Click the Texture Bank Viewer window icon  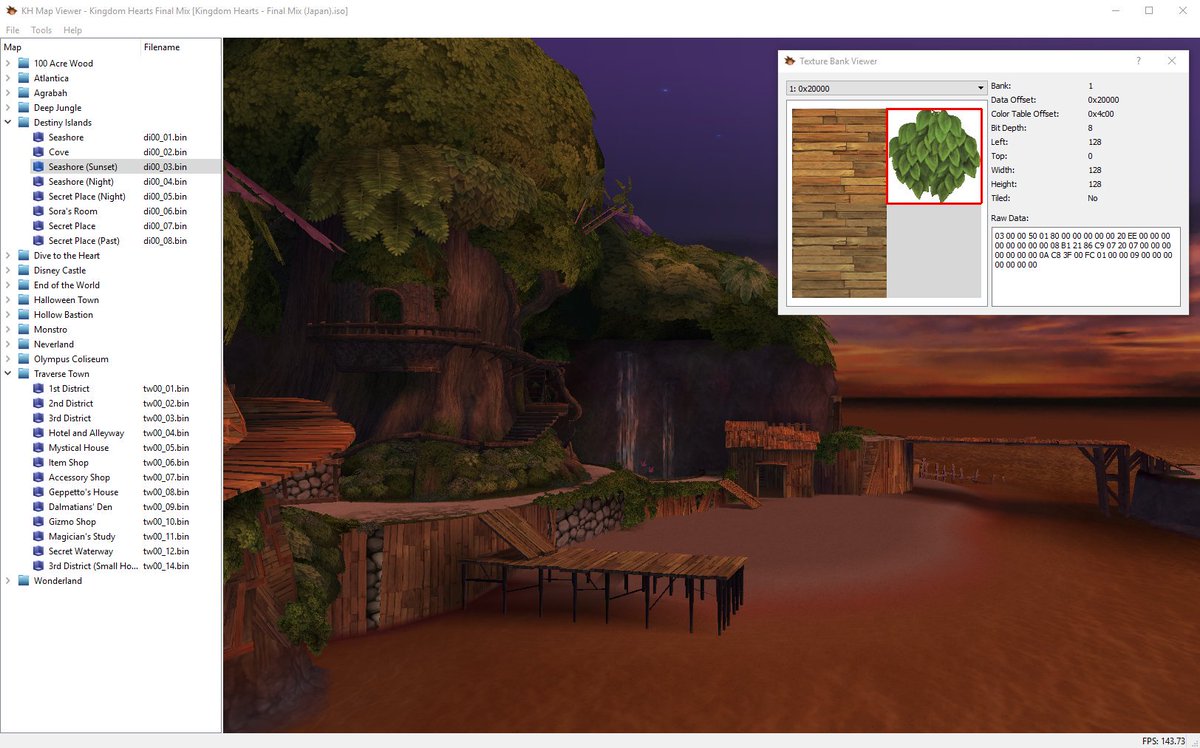[790, 61]
